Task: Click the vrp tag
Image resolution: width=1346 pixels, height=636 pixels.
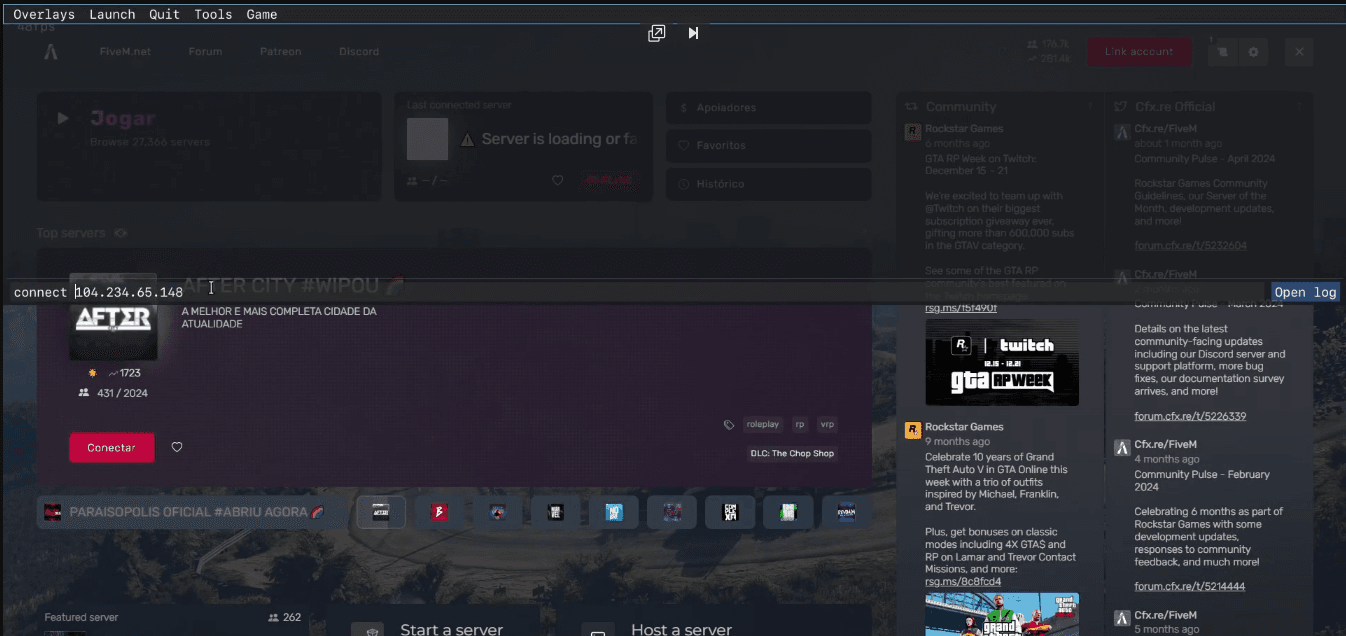Action: tap(826, 424)
